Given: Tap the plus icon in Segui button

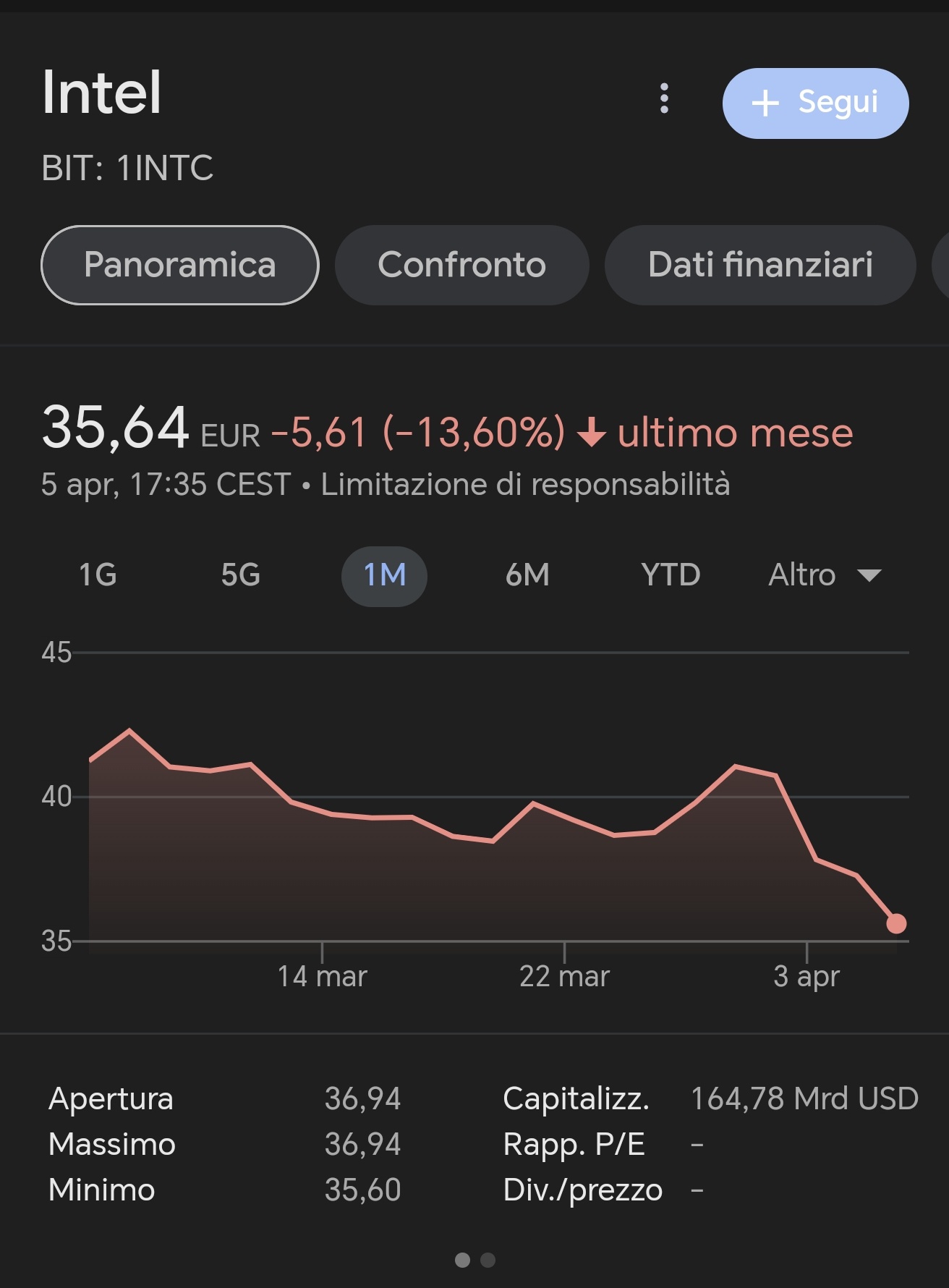Looking at the screenshot, I should [x=765, y=103].
